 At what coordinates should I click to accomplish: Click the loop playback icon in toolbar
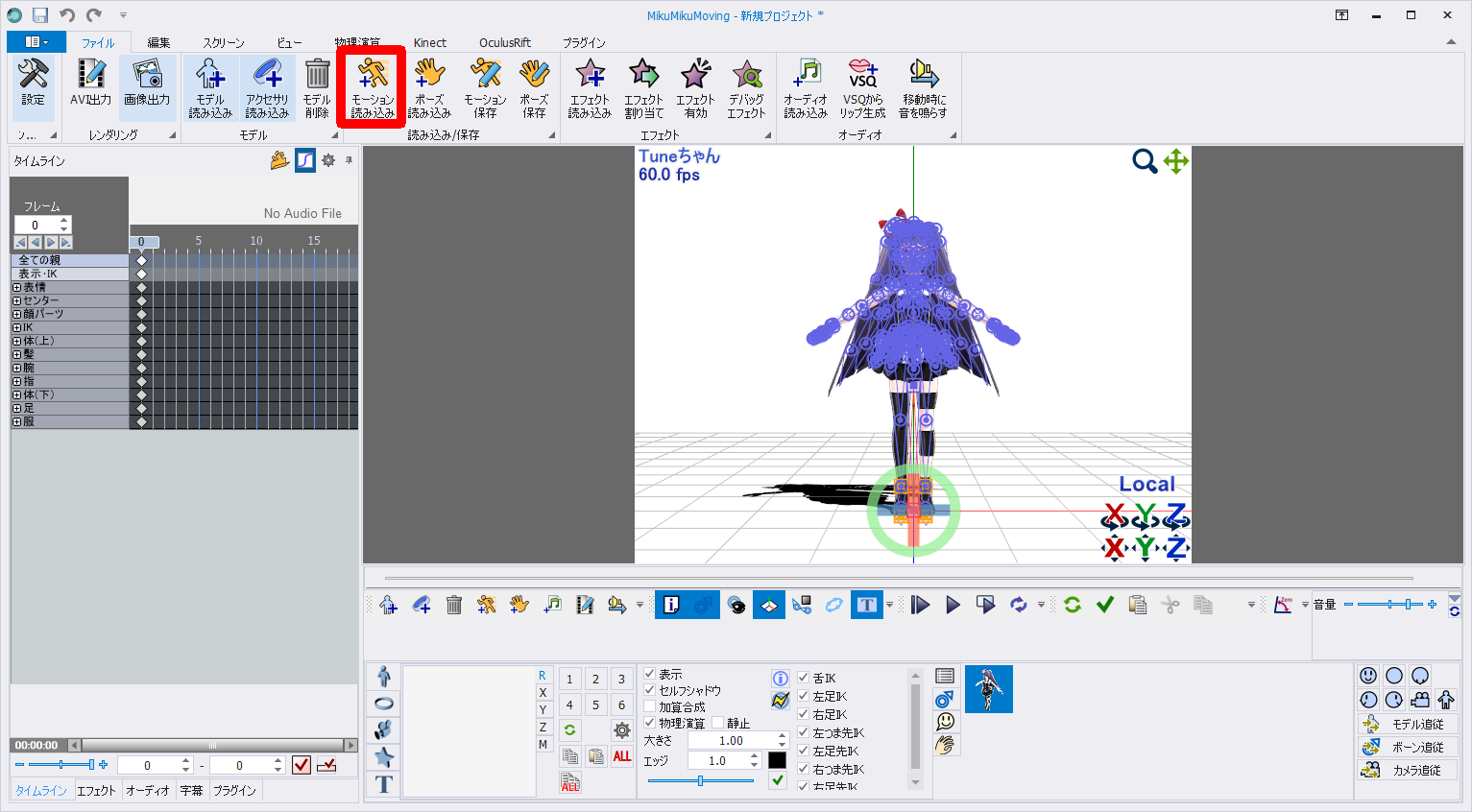pos(1018,605)
